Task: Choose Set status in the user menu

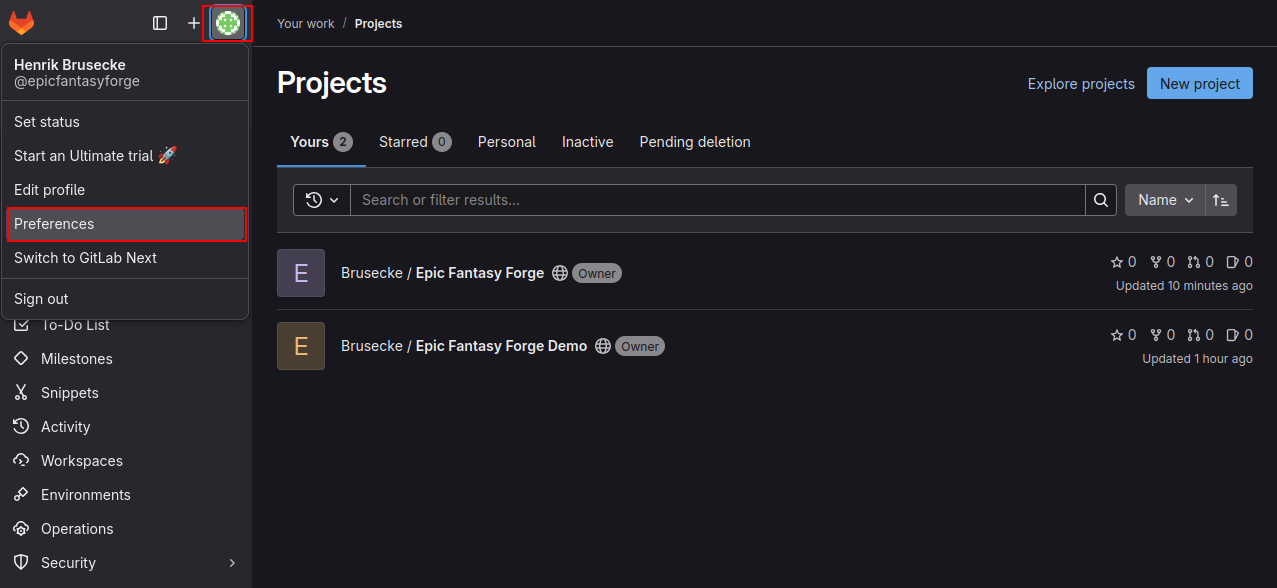Action: click(x=125, y=122)
